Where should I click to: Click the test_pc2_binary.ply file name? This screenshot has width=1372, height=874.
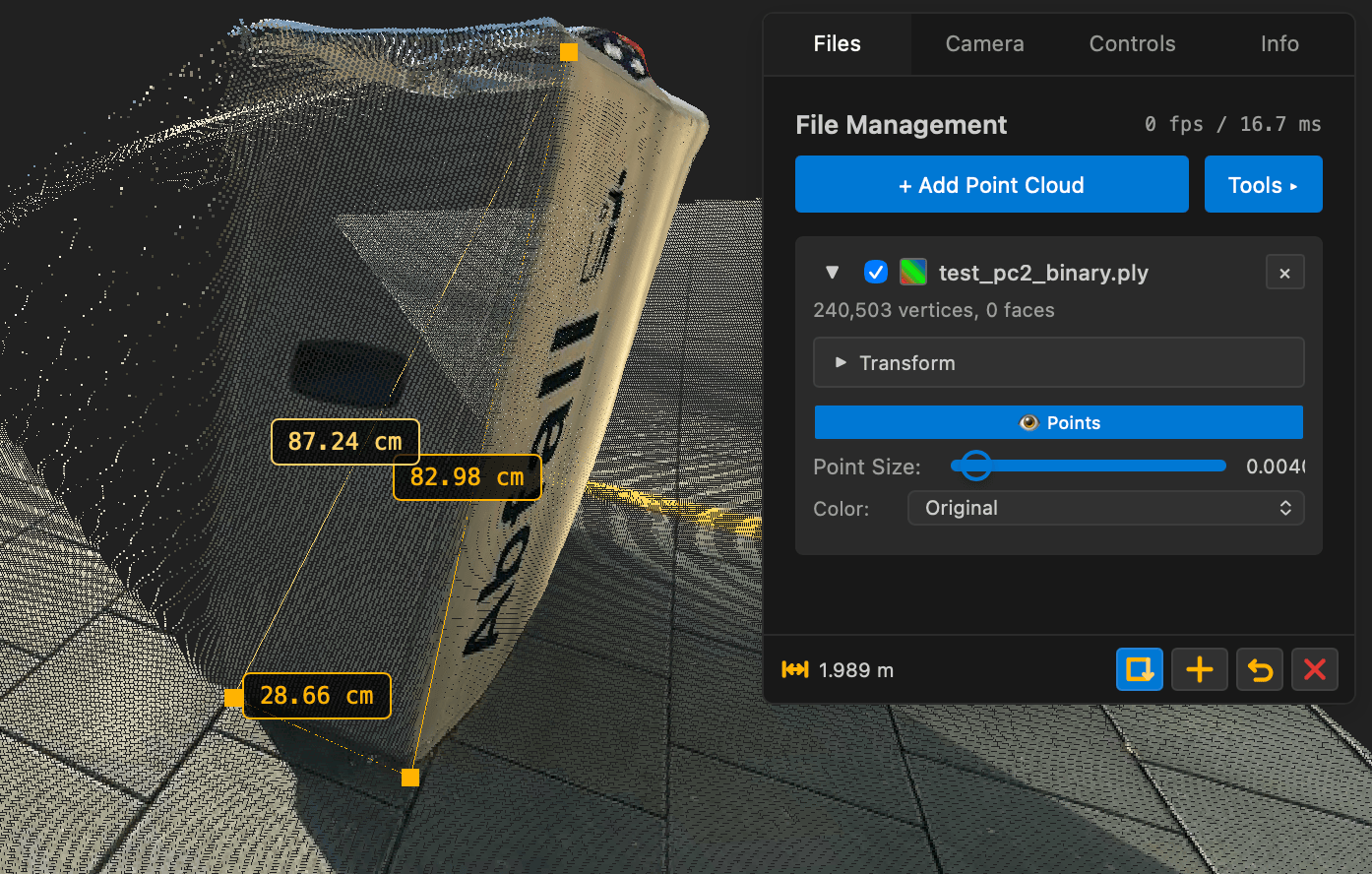pos(1043,273)
